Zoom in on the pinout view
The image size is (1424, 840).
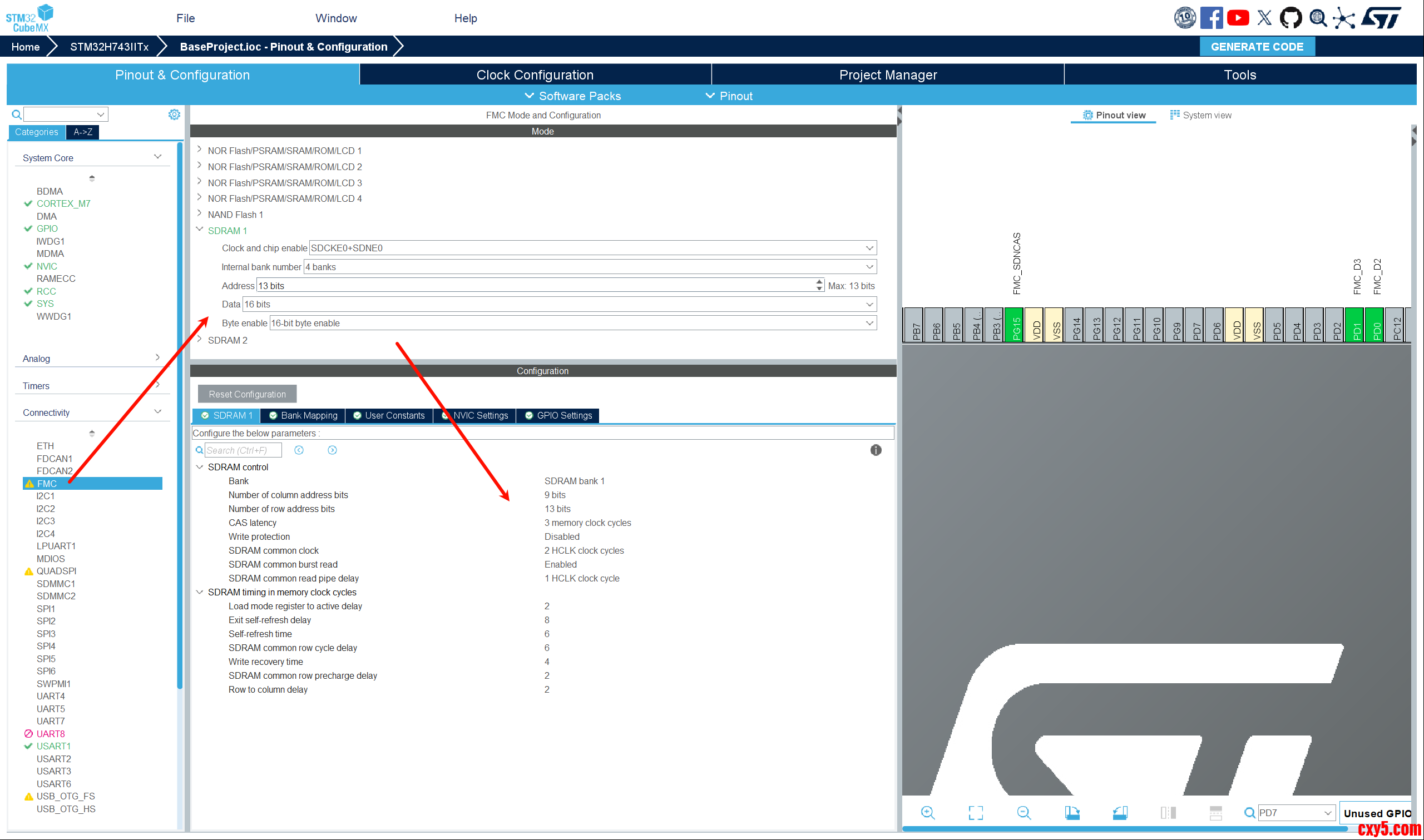tap(927, 813)
